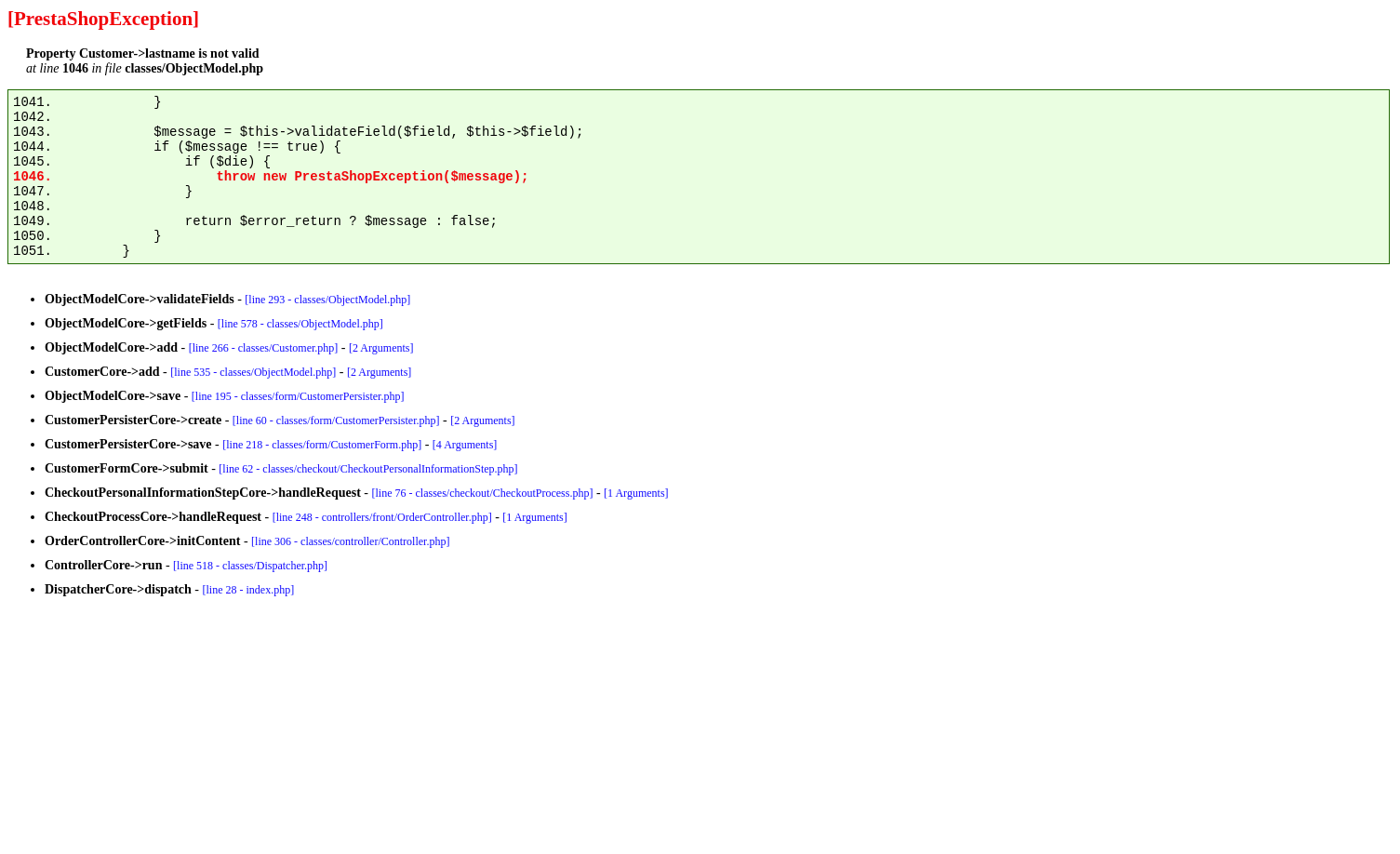Image resolution: width=1400 pixels, height=854 pixels.
Task: Open line 293 of ObjectModel.php link
Action: point(327,299)
